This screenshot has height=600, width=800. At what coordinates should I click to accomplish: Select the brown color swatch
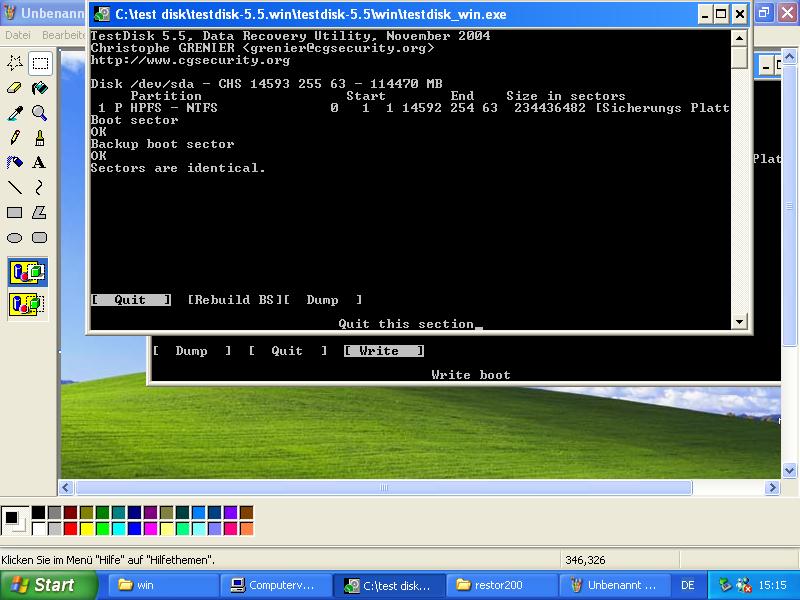click(246, 512)
